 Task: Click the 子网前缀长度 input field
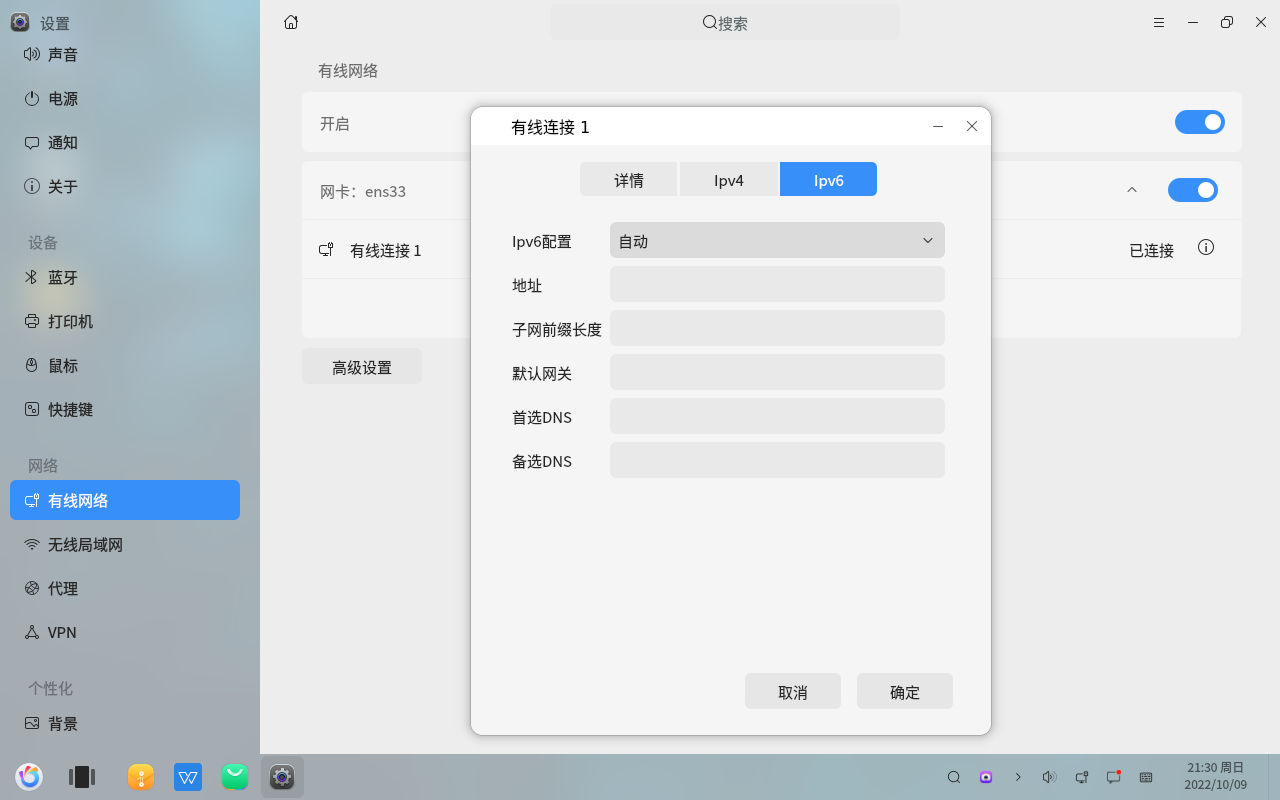tap(777, 328)
